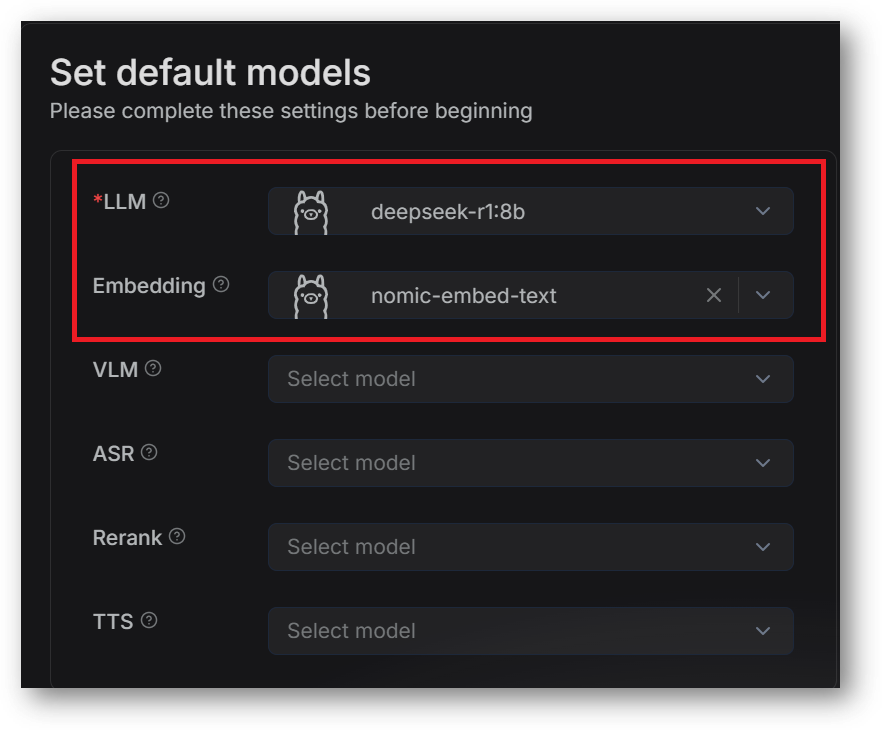Image resolution: width=882 pixels, height=730 pixels.
Task: Click the chevron arrow in the LLM field
Action: tap(762, 211)
